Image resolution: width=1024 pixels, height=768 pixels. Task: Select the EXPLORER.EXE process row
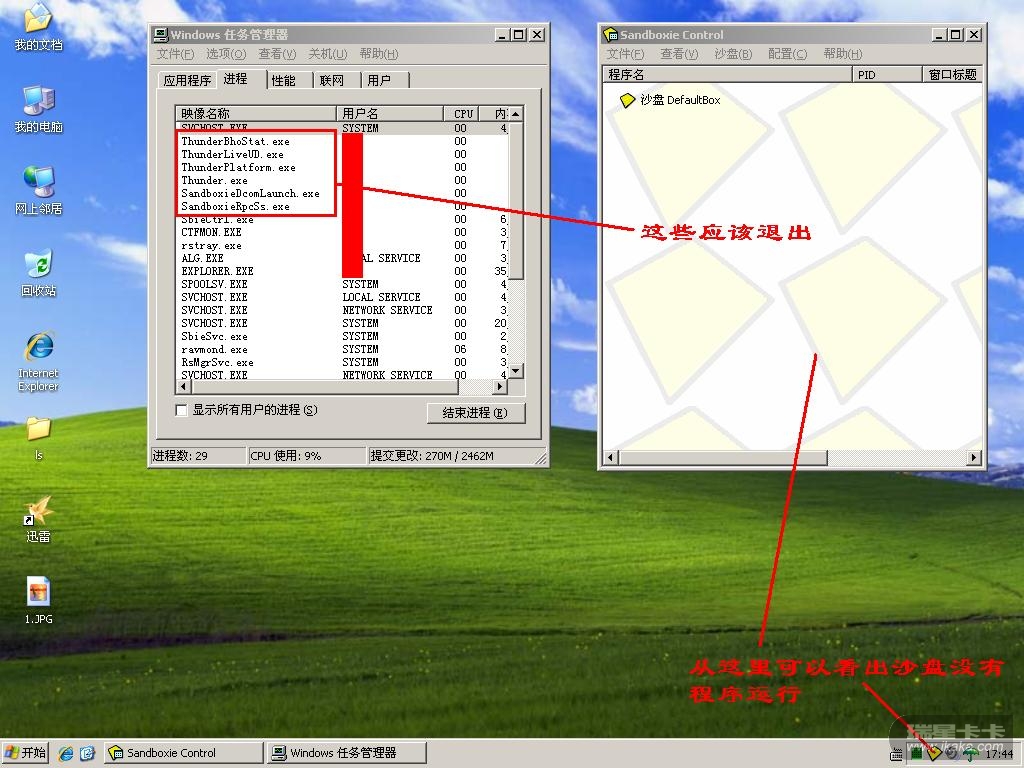[x=341, y=271]
